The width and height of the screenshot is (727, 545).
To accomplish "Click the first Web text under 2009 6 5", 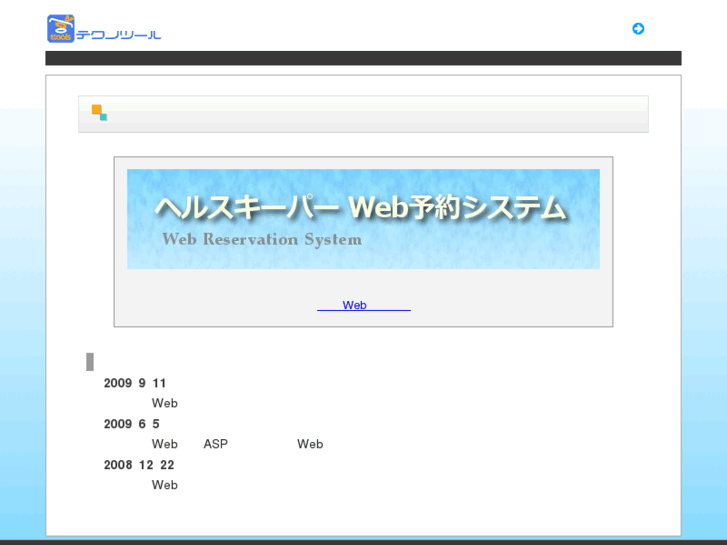I will 165,444.
